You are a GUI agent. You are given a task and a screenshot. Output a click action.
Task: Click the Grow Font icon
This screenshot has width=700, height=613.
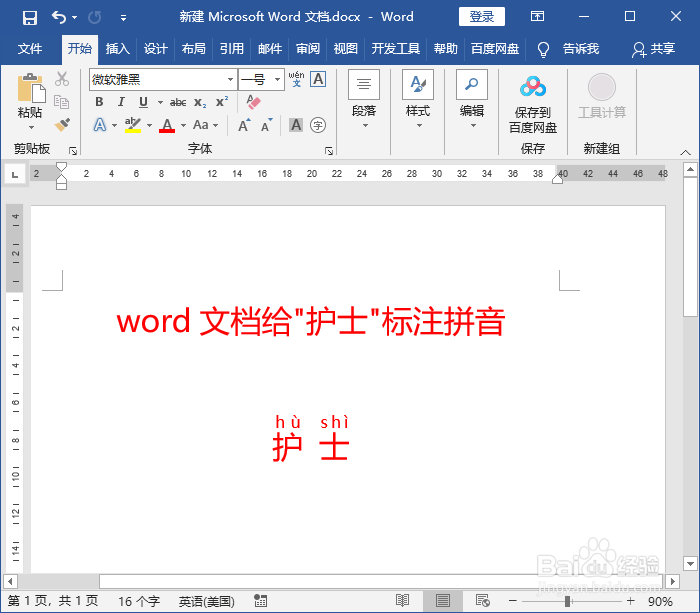click(x=244, y=125)
